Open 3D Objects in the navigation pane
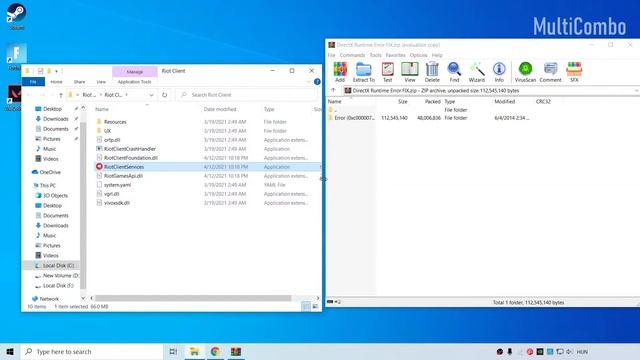 pyautogui.click(x=51, y=196)
